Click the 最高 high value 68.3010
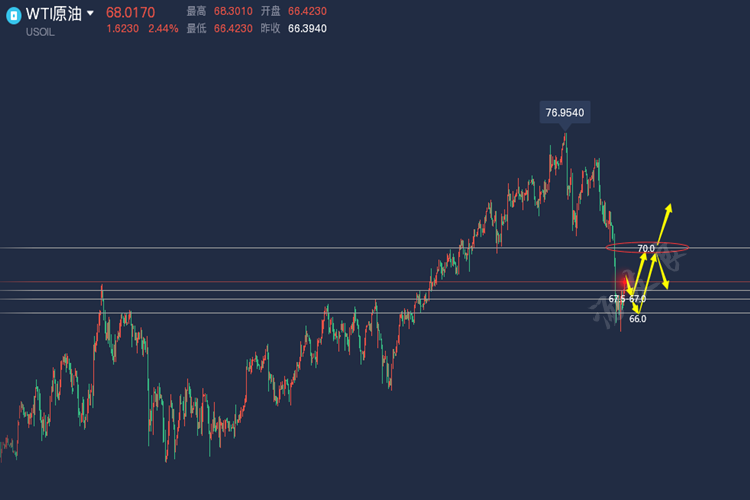This screenshot has height=500, width=750. 233,11
